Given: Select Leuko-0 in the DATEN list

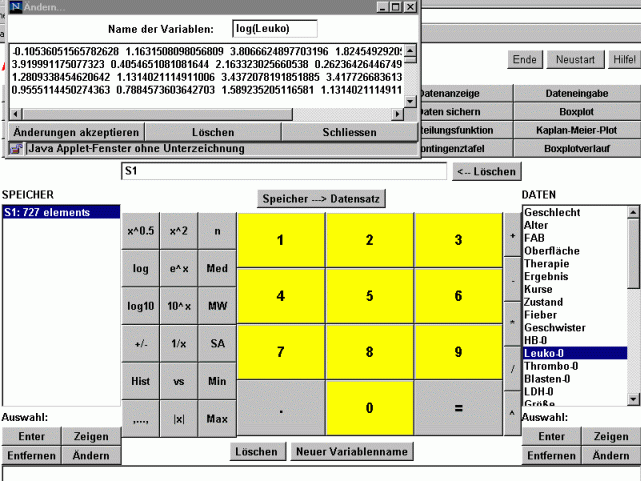Looking at the screenshot, I should (574, 352).
